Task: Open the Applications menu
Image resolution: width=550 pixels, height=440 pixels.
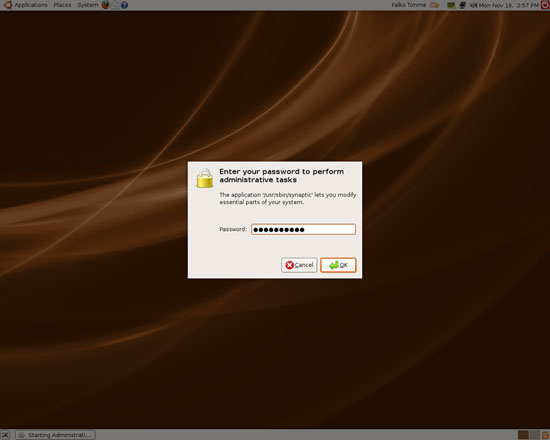Action: coord(31,5)
